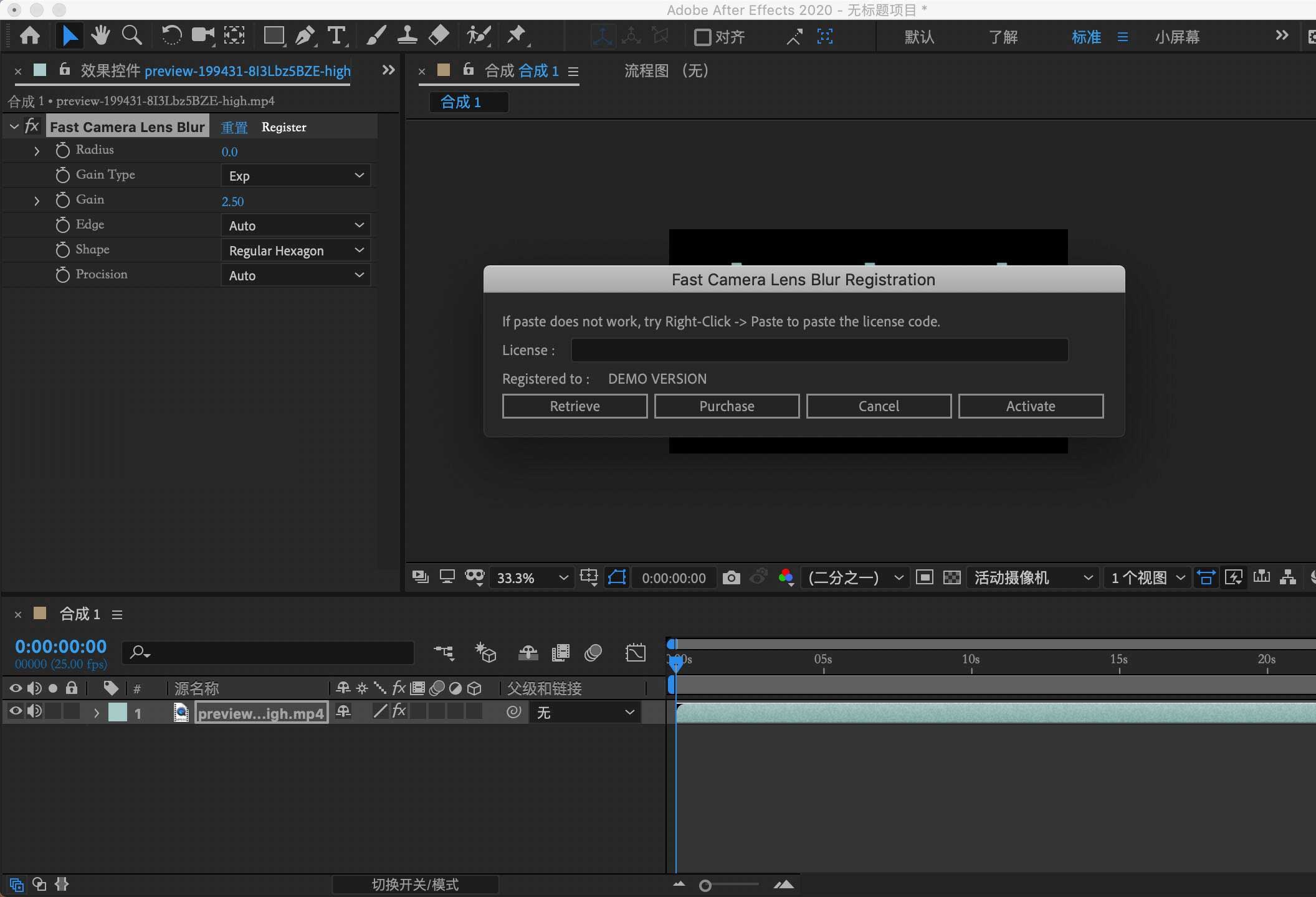Select the Rectangle shape tool

click(274, 36)
